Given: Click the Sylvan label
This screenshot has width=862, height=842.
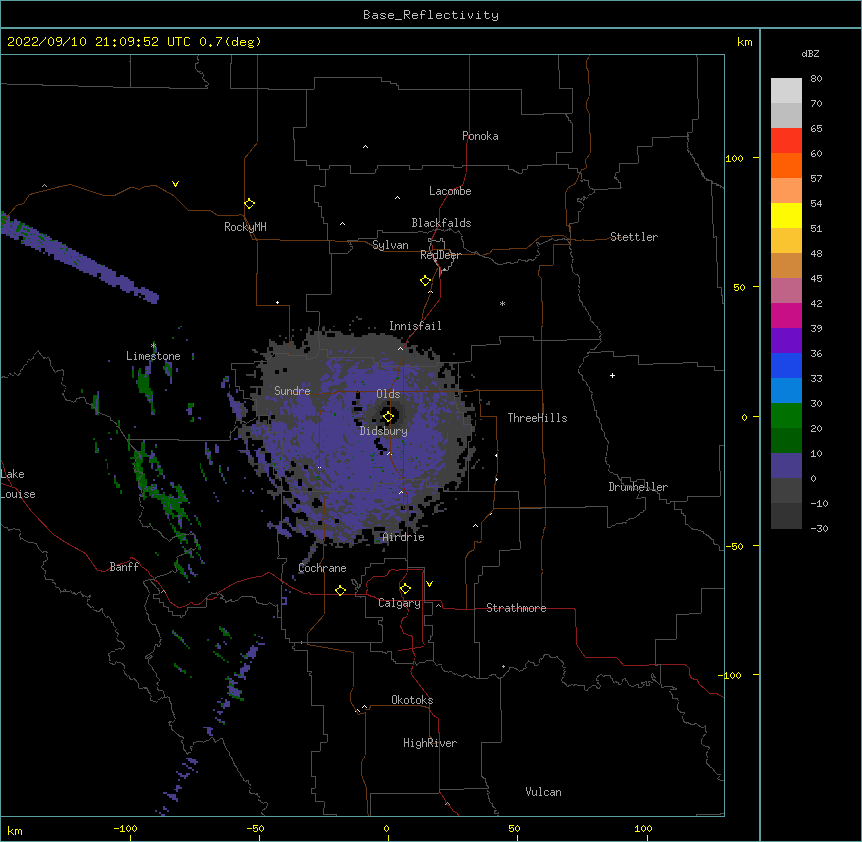Looking at the screenshot, I should coord(390,245).
